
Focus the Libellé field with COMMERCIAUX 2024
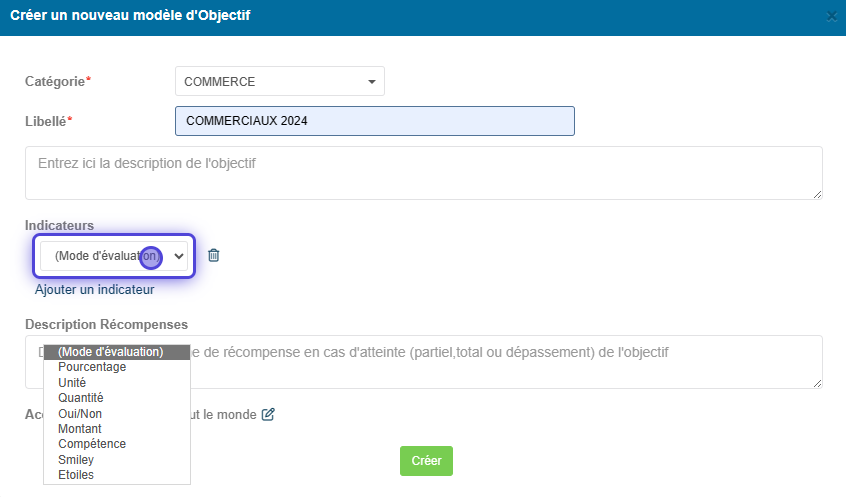pos(374,121)
